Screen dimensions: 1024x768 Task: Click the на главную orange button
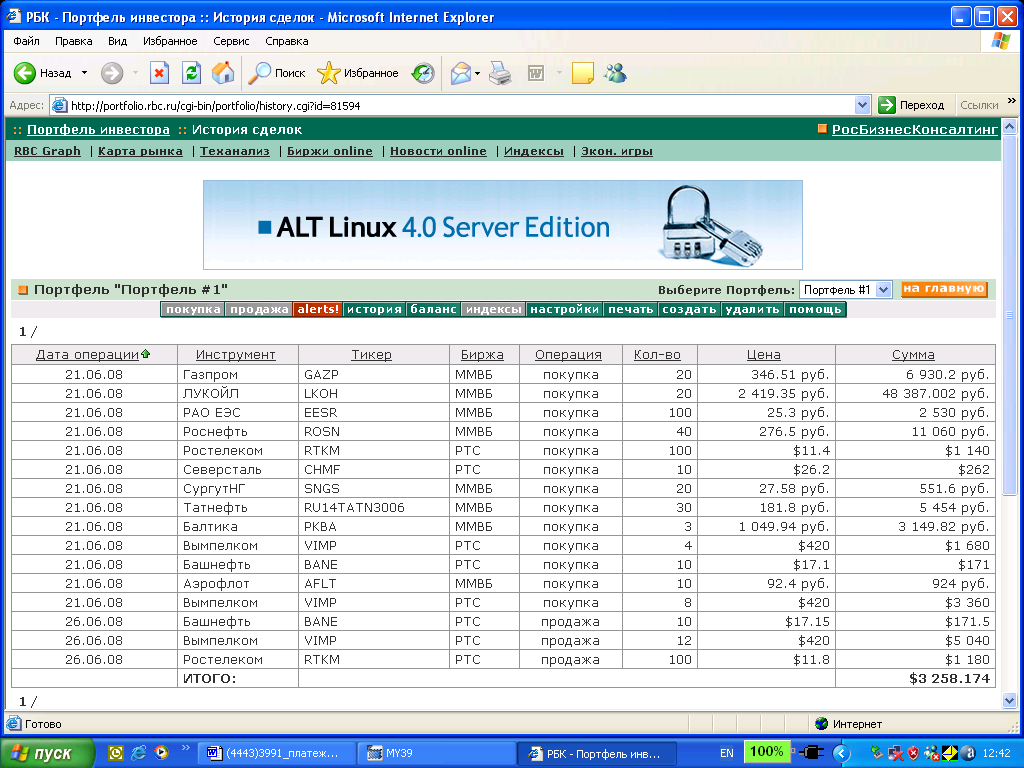point(944,289)
